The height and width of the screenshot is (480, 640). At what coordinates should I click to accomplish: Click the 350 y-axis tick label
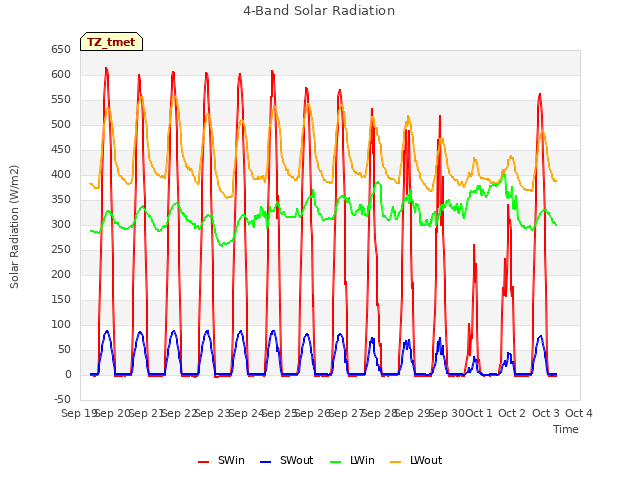(x=61, y=200)
